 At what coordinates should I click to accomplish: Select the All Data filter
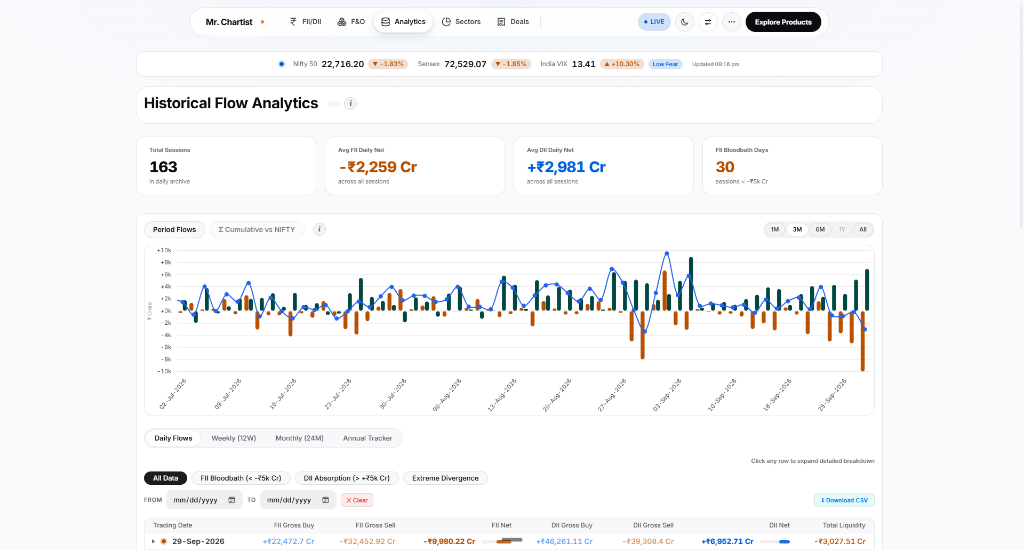coord(165,478)
